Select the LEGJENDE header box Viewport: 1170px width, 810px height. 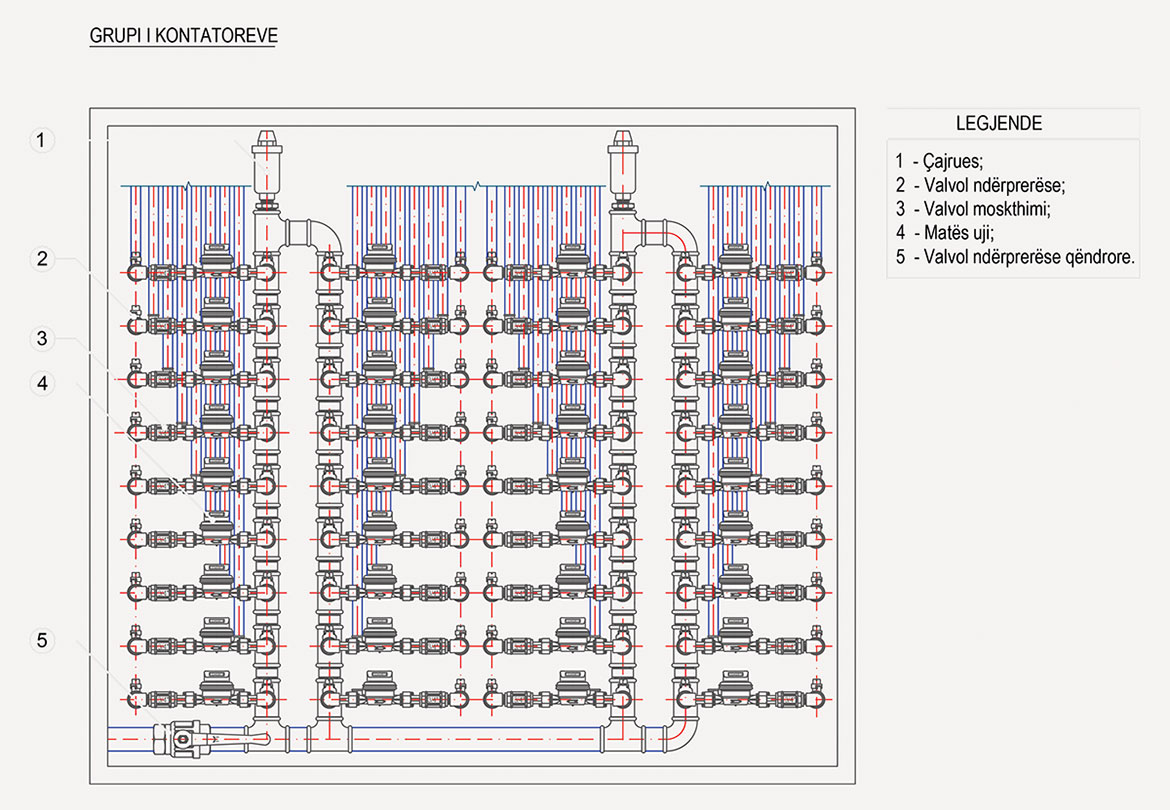pos(1012,124)
